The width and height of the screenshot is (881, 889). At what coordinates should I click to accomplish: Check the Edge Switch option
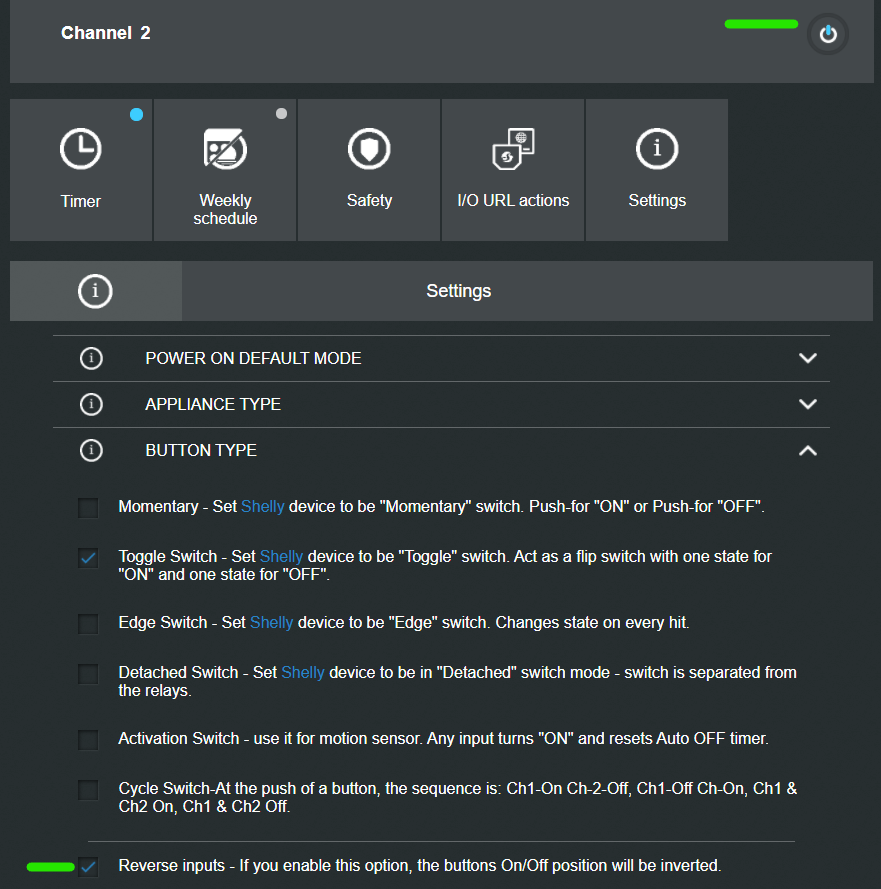pos(89,624)
